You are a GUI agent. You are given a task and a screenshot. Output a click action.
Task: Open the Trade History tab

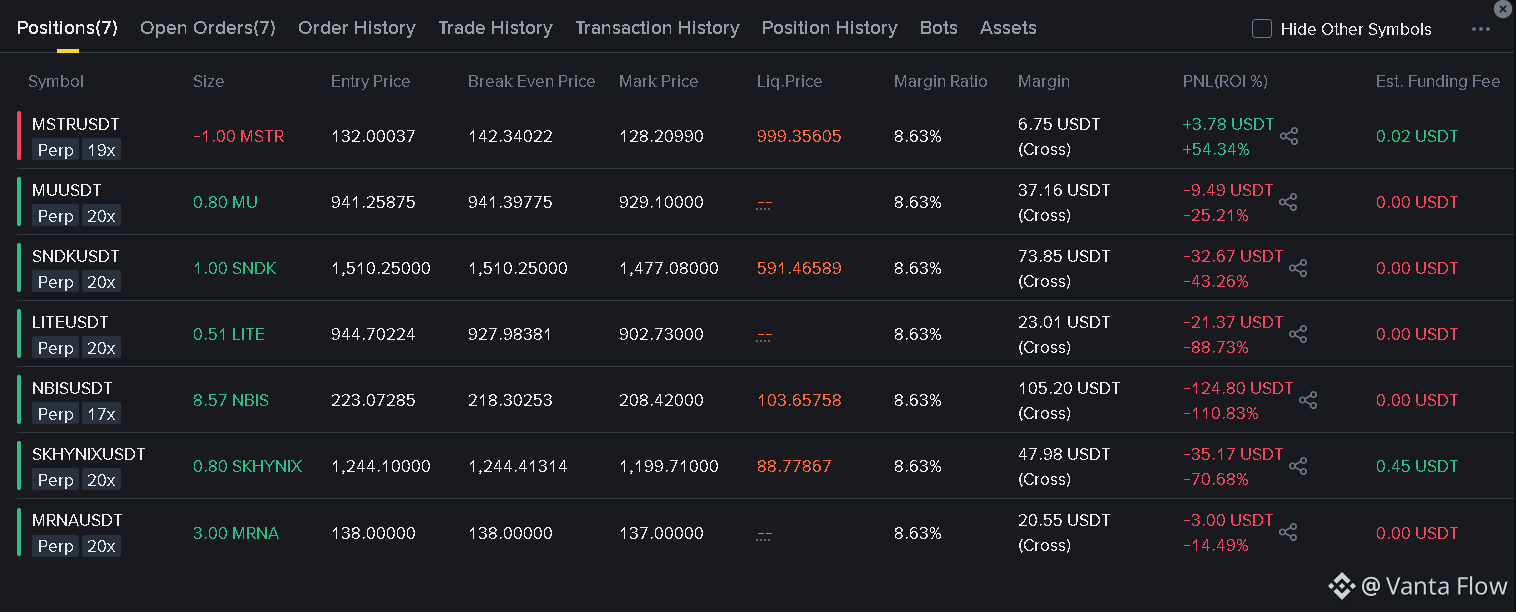pyautogui.click(x=495, y=28)
